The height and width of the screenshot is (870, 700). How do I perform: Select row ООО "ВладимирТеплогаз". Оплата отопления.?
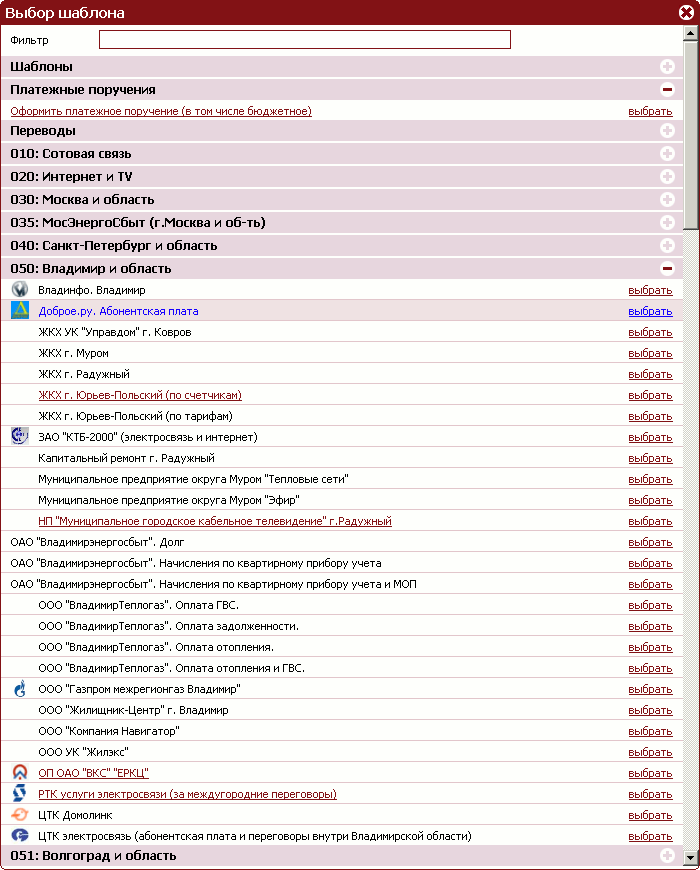pos(342,647)
